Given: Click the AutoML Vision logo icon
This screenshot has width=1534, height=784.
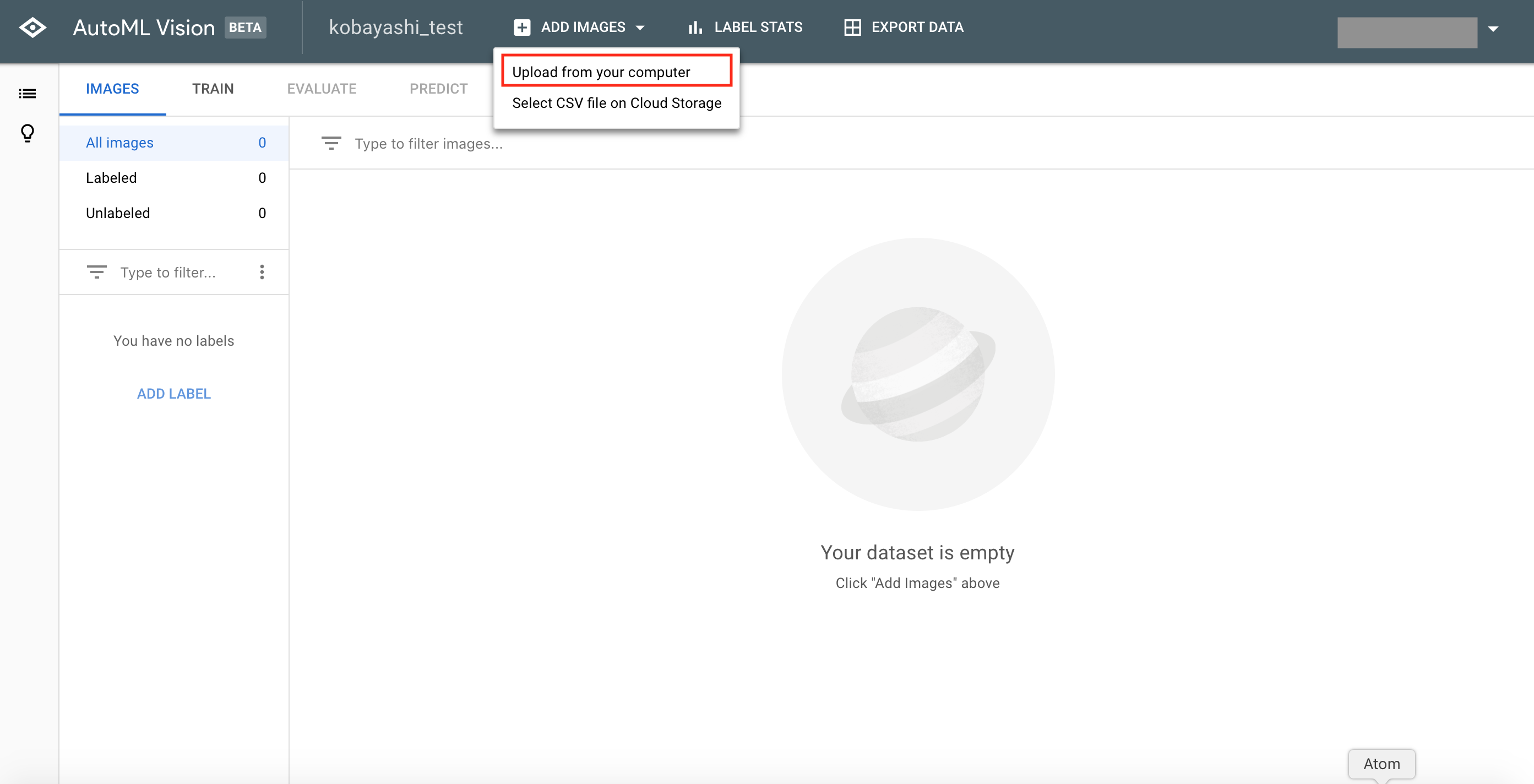Looking at the screenshot, I should [32, 28].
